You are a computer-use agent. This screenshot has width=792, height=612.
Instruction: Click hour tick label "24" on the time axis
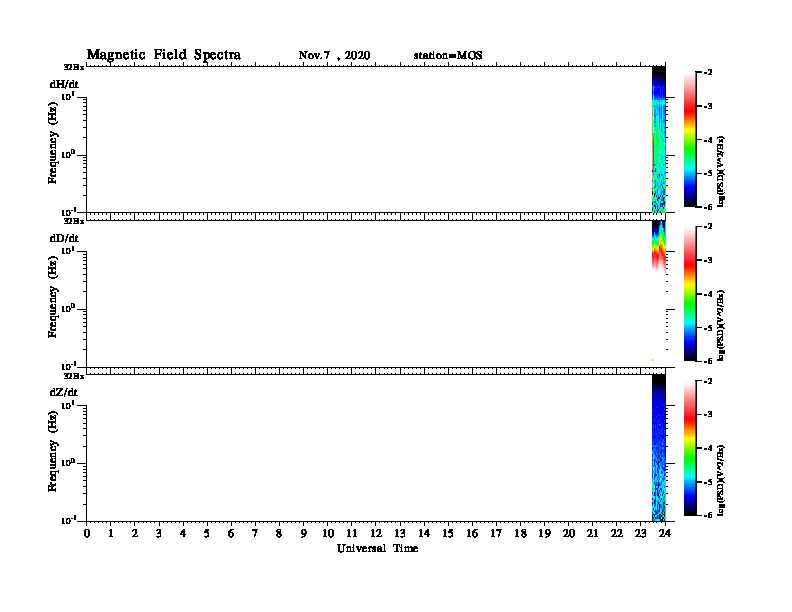[665, 534]
